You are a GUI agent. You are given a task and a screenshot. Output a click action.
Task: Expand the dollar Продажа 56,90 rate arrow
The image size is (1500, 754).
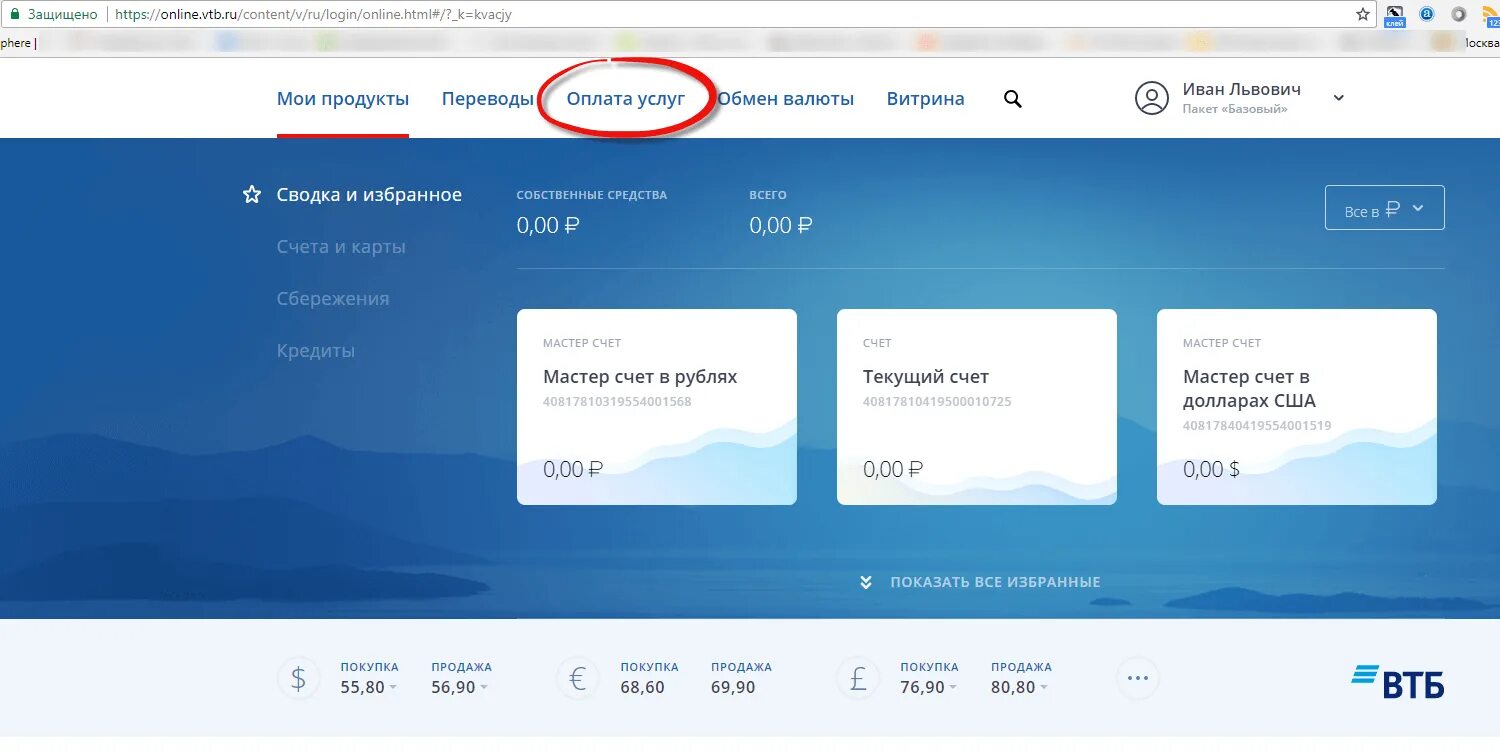pos(484,688)
